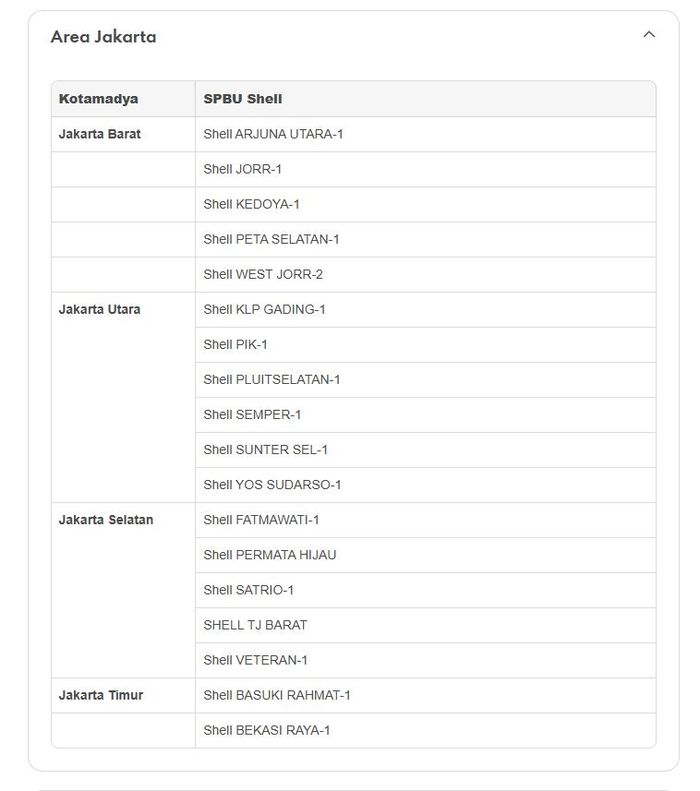Click the Jakarta Selatan region cell
700x791 pixels.
pyautogui.click(x=106, y=520)
